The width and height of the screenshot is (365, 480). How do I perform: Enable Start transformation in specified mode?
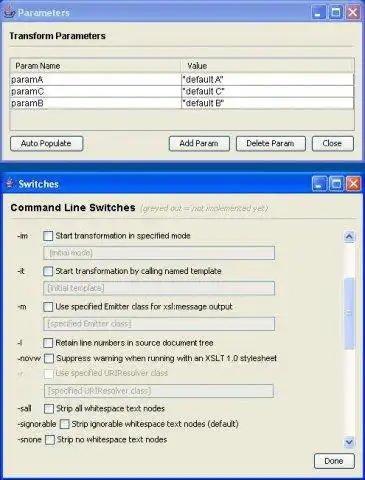tap(48, 236)
